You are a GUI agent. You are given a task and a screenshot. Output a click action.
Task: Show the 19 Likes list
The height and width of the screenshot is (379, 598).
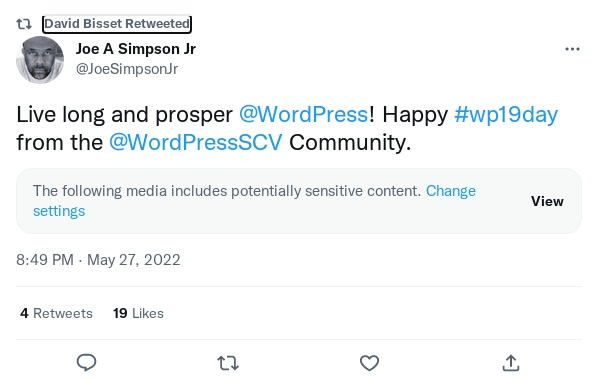(x=138, y=313)
